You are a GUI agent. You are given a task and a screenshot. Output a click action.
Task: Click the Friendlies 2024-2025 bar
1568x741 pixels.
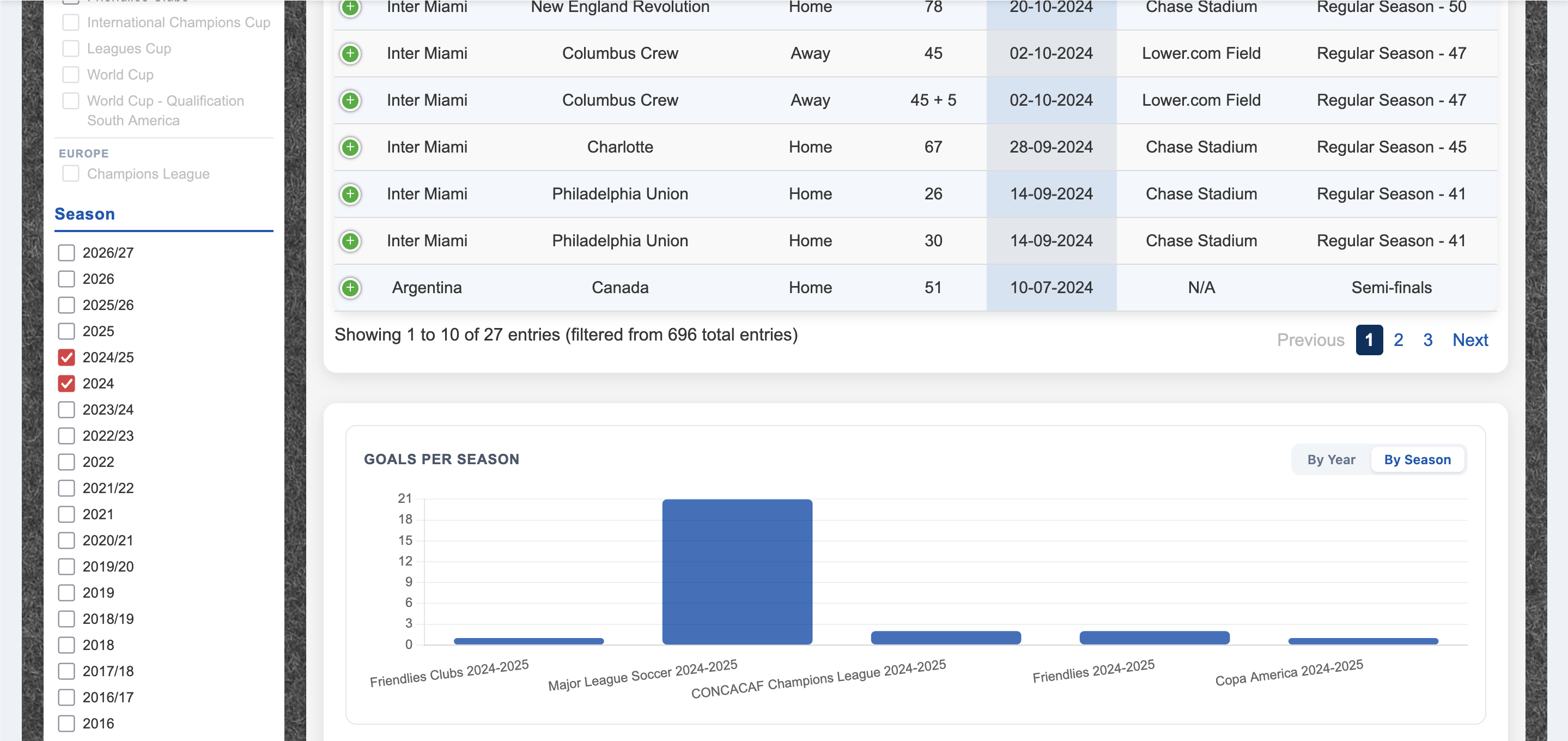(1154, 637)
